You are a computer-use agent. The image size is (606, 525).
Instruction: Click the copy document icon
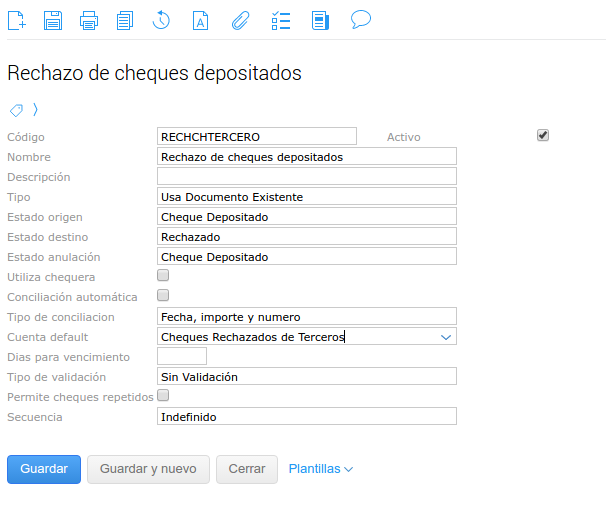(125, 19)
